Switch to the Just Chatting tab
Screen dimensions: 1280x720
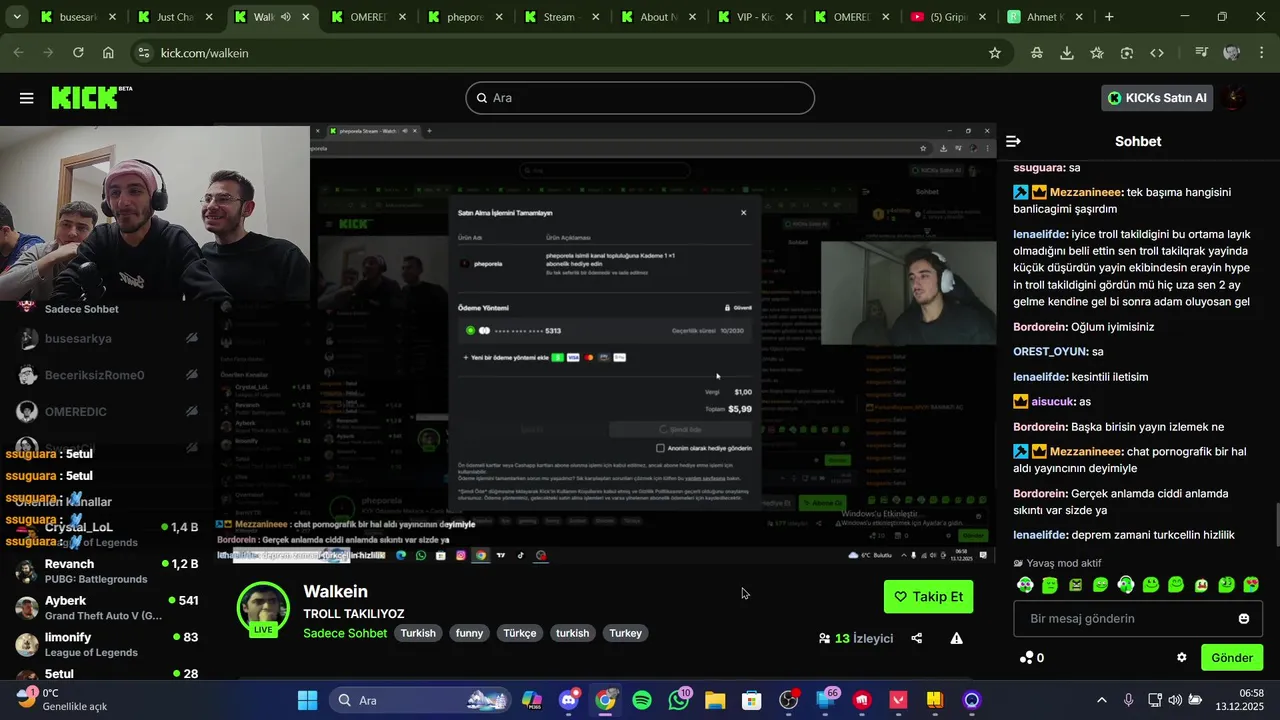[175, 17]
